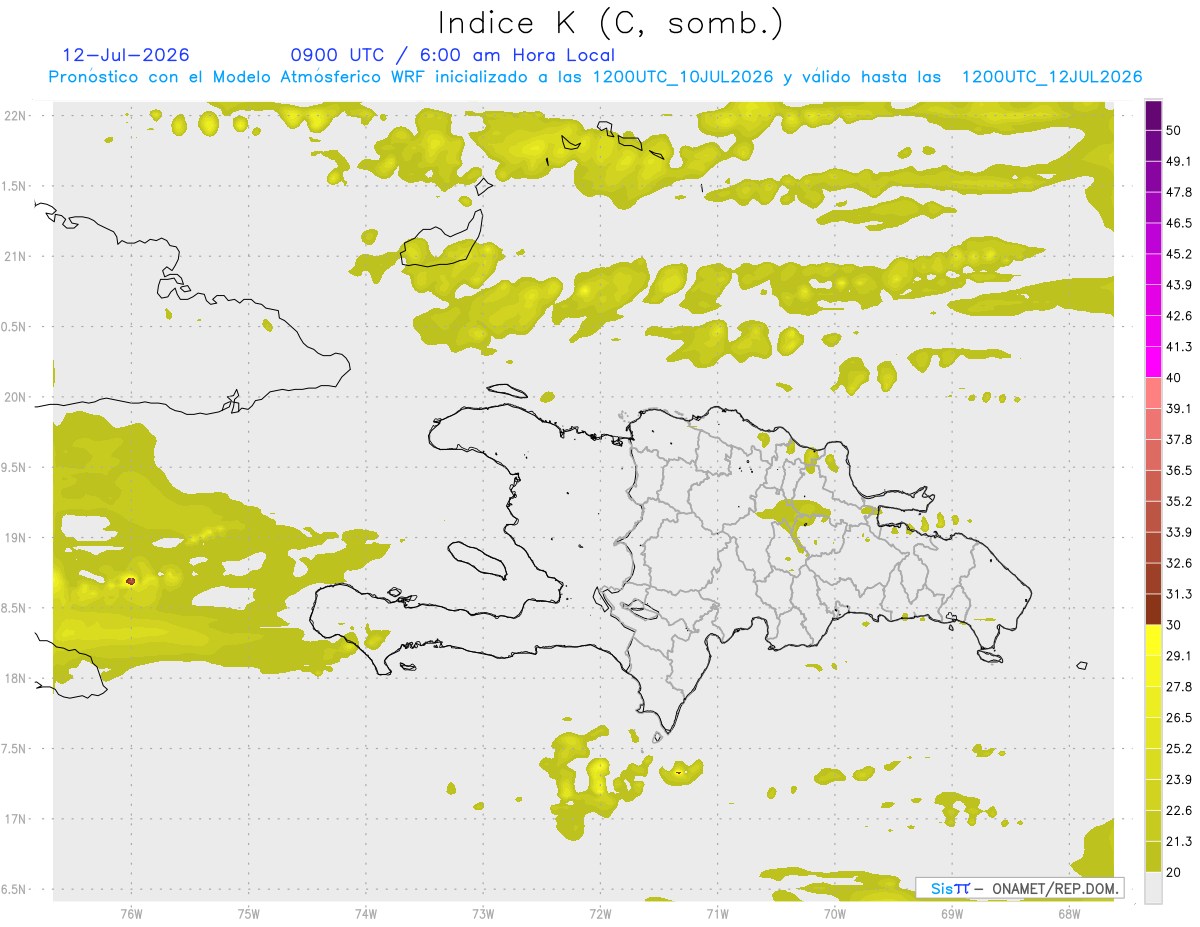The width and height of the screenshot is (1200, 927).
Task: Click the colorbar label '29.1'
Action: point(1179,656)
